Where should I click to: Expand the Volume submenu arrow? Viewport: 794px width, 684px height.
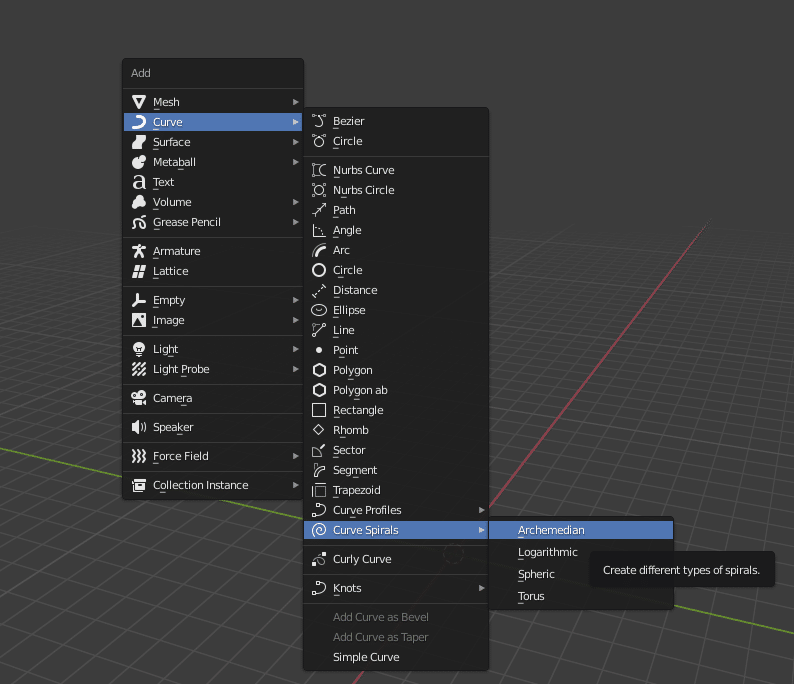coord(296,202)
